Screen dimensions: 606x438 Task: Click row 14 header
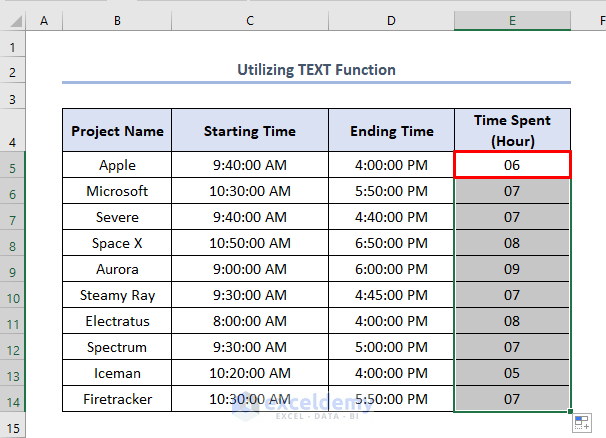[x=13, y=399]
